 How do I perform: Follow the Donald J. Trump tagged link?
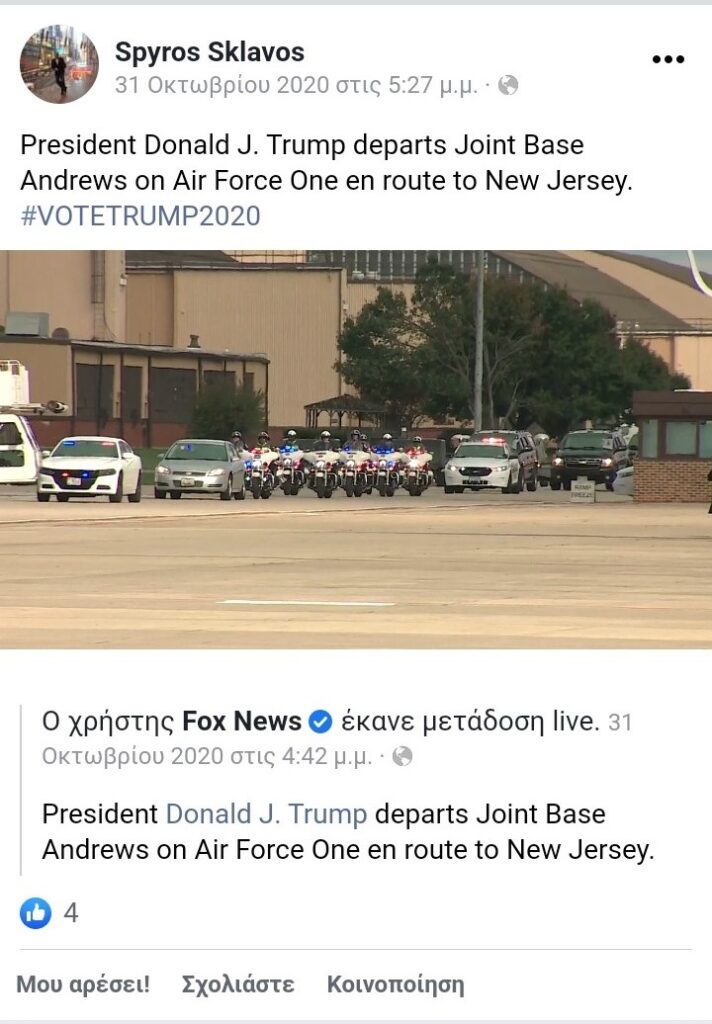[267, 814]
